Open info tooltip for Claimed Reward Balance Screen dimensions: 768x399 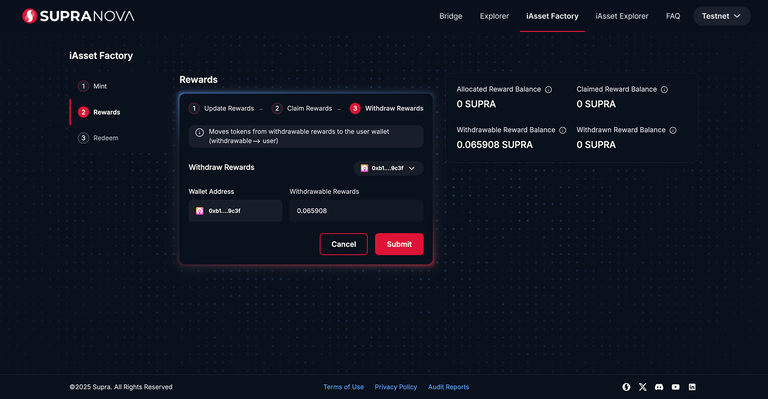pos(664,90)
